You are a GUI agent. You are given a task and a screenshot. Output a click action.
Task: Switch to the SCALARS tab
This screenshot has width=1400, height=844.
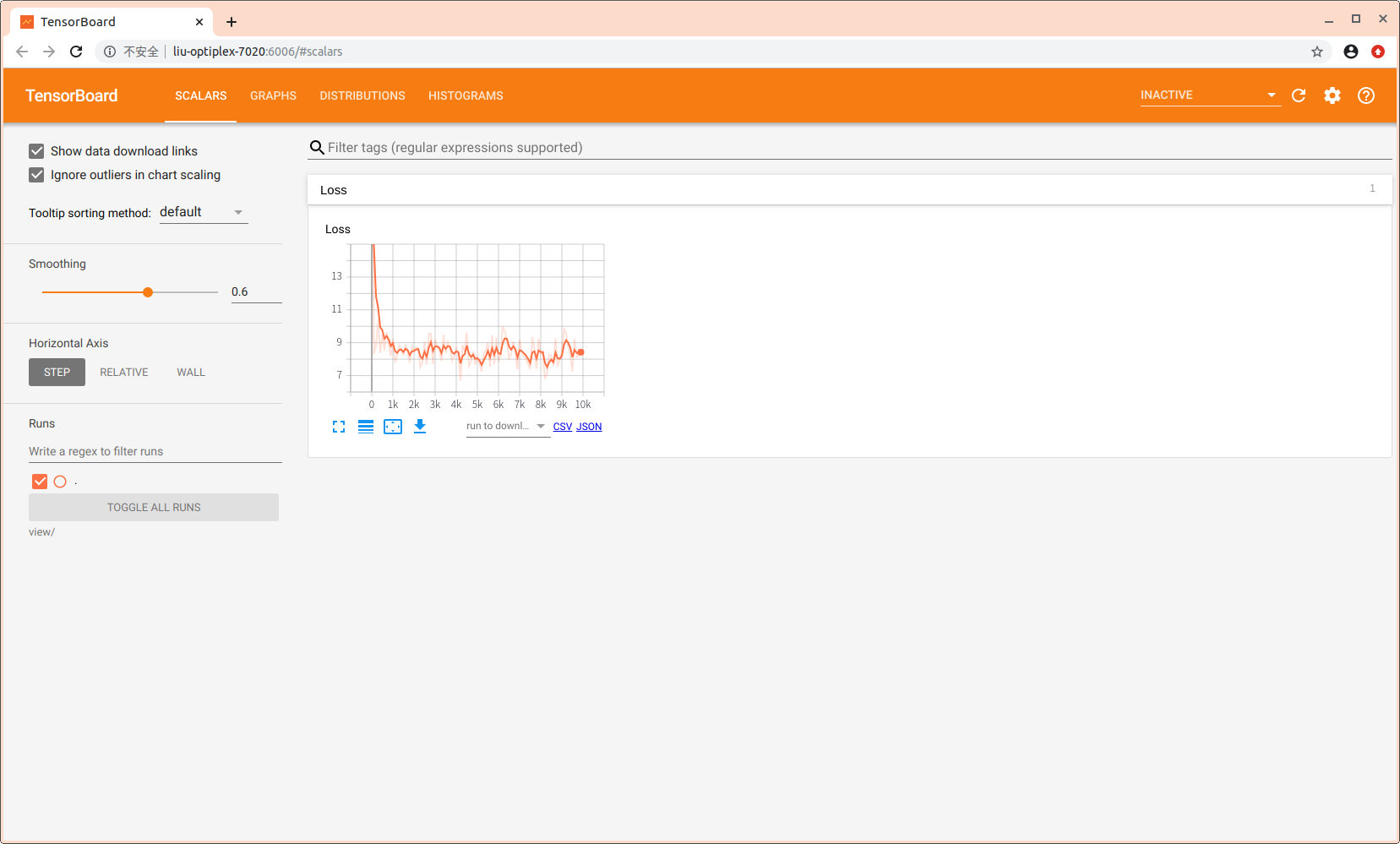[201, 95]
